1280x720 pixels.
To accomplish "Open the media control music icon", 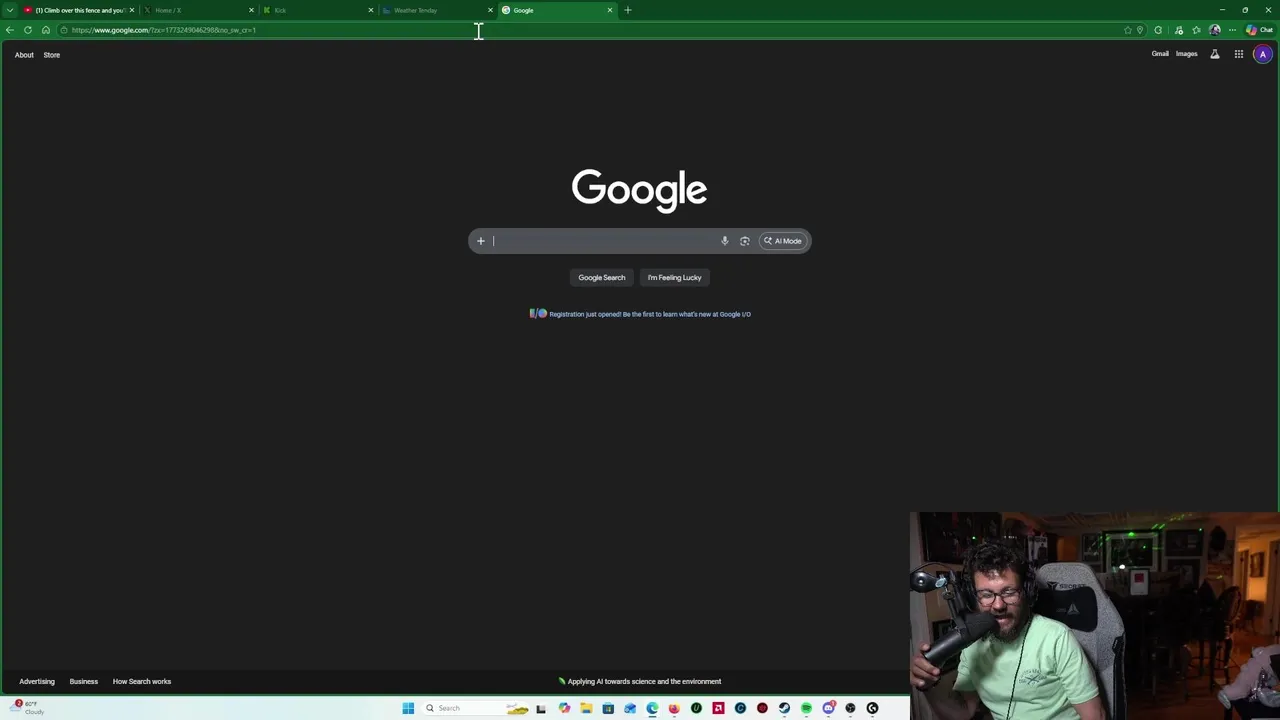I will tap(1179, 30).
